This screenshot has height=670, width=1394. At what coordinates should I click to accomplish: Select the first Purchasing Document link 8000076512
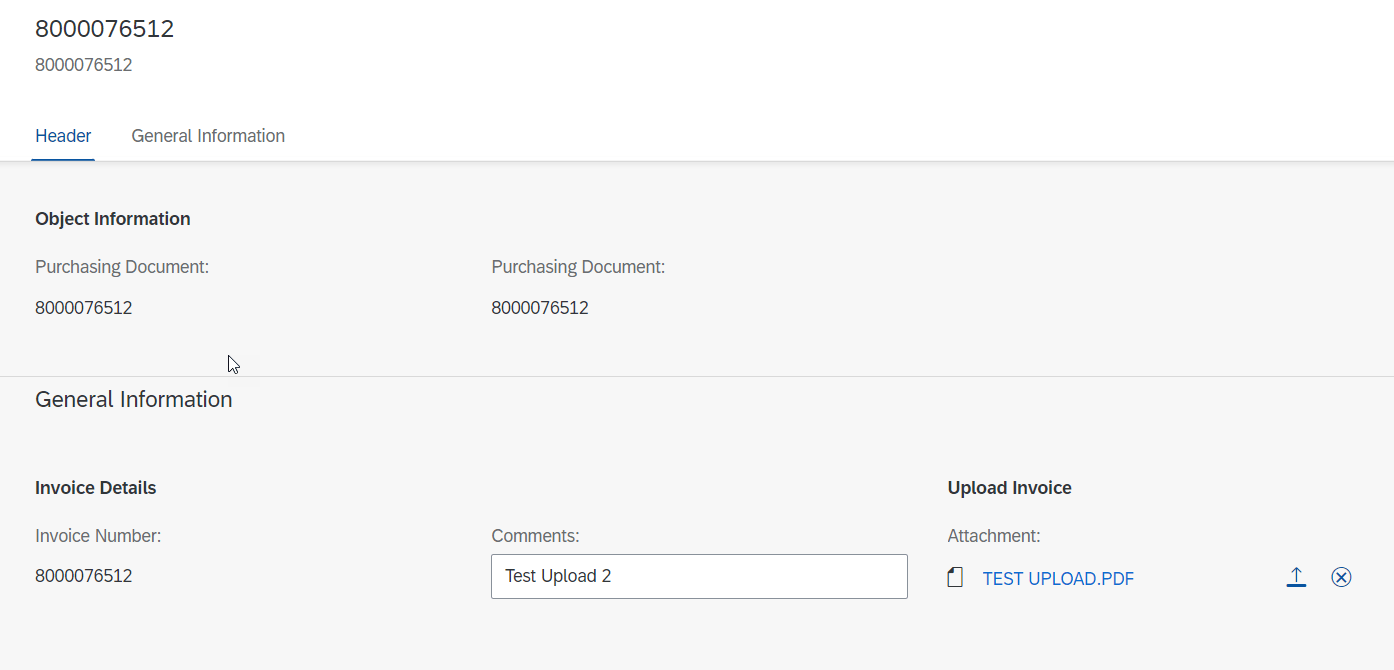tap(84, 307)
